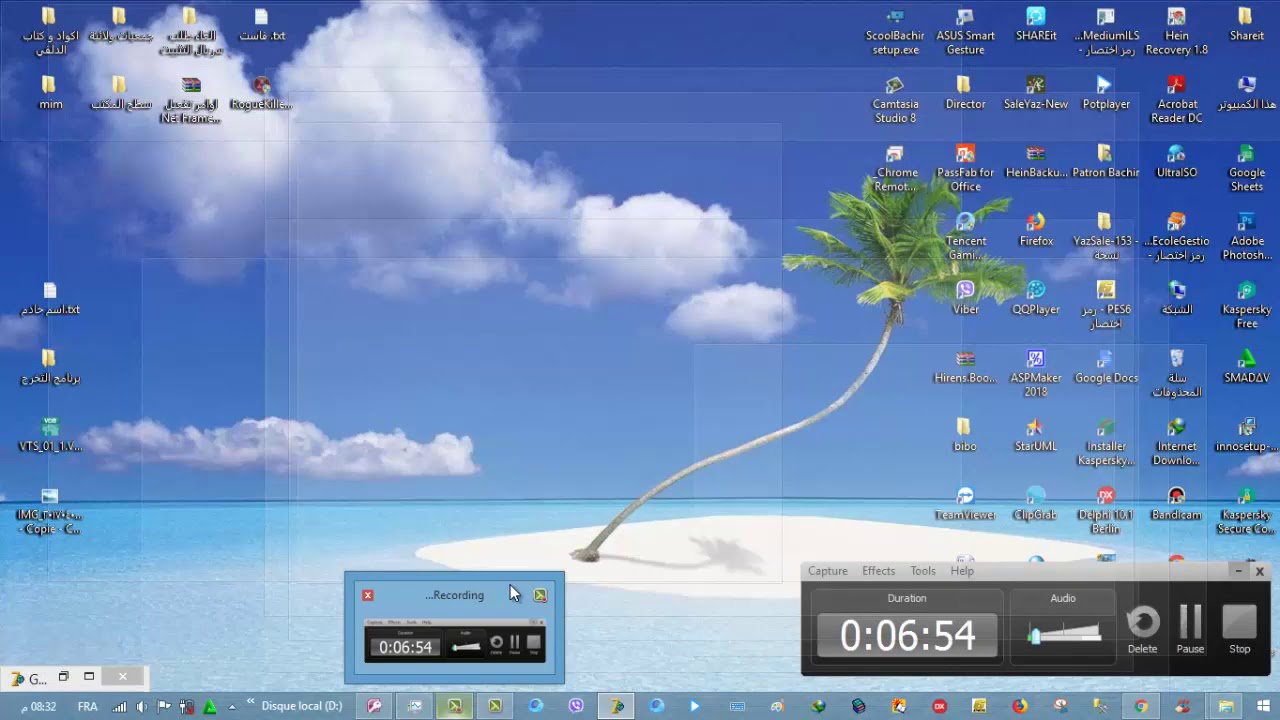This screenshot has width=1280, height=720.
Task: Open the Capture menu in recorder
Action: (828, 571)
